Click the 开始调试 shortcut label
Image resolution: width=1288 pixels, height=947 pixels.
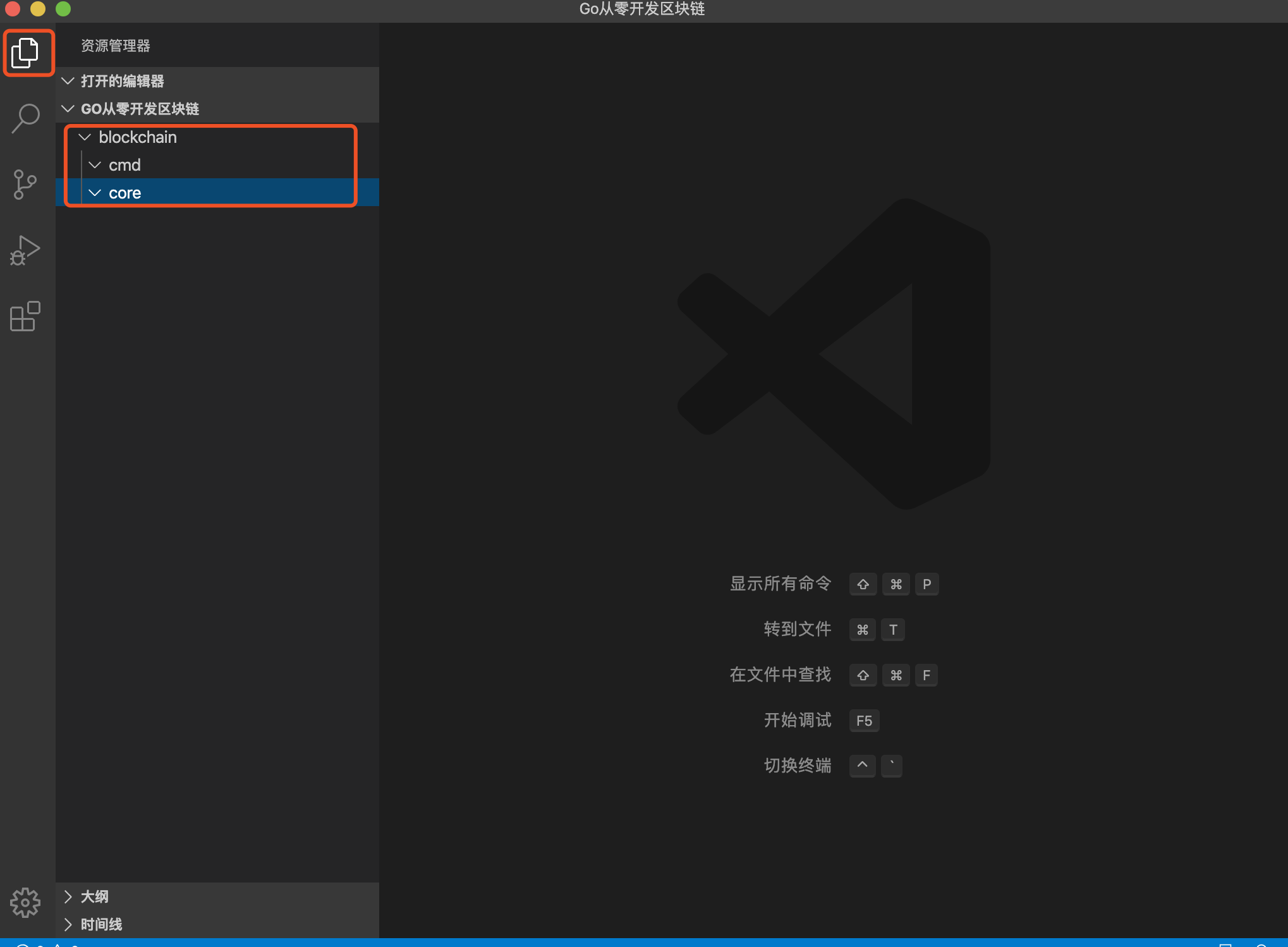pos(798,720)
